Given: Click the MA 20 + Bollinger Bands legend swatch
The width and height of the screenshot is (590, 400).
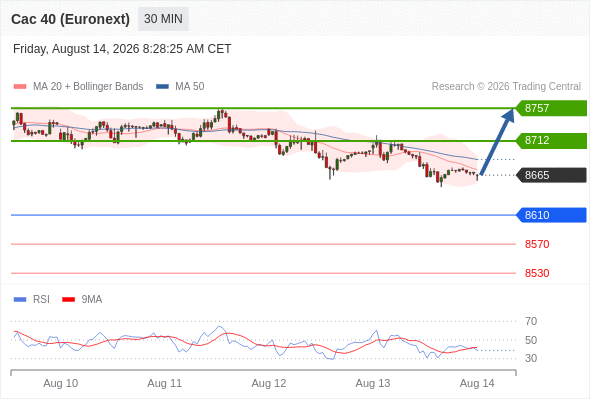Looking at the screenshot, I should point(20,87).
